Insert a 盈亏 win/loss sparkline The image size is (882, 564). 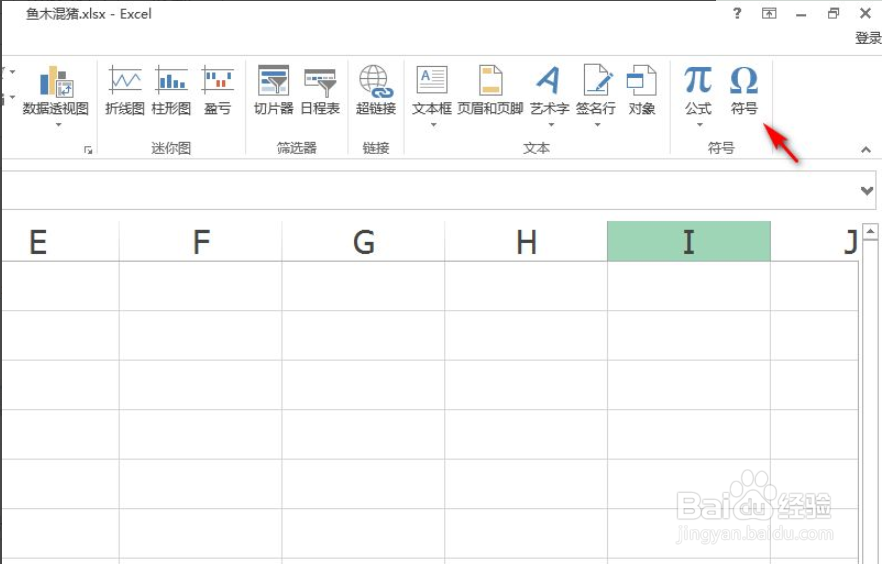pyautogui.click(x=217, y=88)
